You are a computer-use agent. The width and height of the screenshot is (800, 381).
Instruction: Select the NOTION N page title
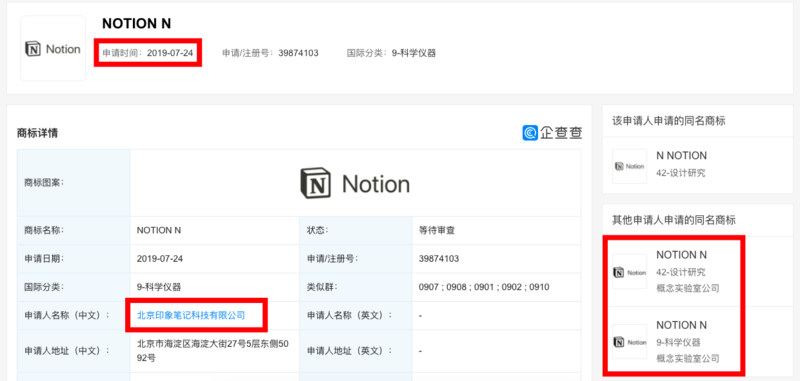coord(136,23)
